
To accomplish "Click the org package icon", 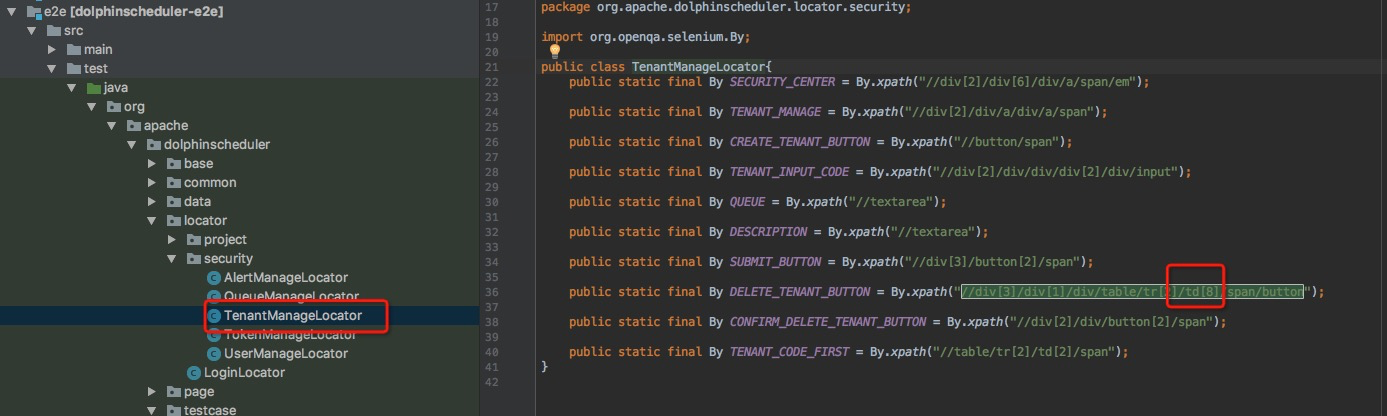I will click(x=114, y=106).
